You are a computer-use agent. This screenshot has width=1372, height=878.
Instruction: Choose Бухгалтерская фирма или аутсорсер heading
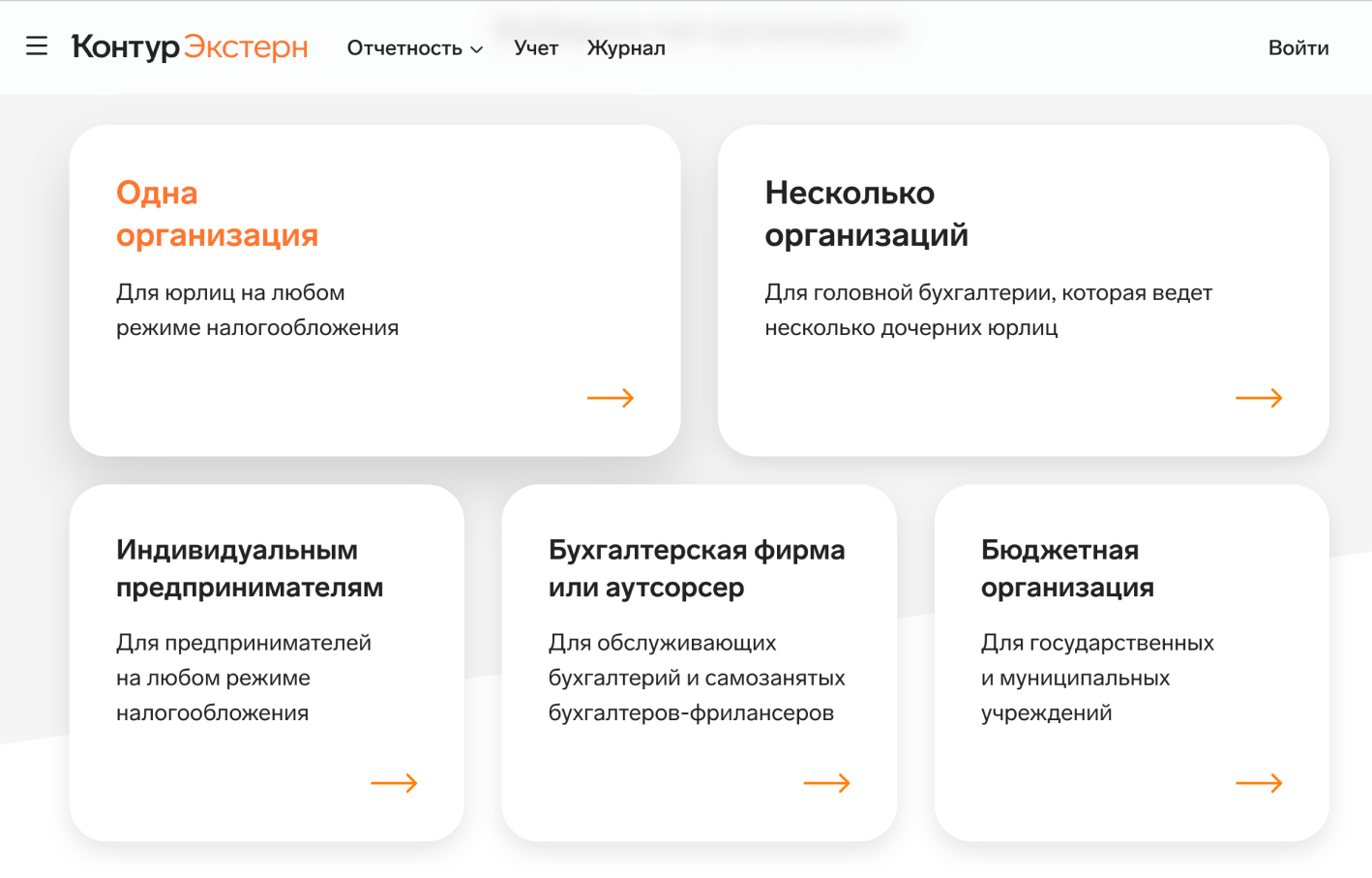[x=696, y=568]
